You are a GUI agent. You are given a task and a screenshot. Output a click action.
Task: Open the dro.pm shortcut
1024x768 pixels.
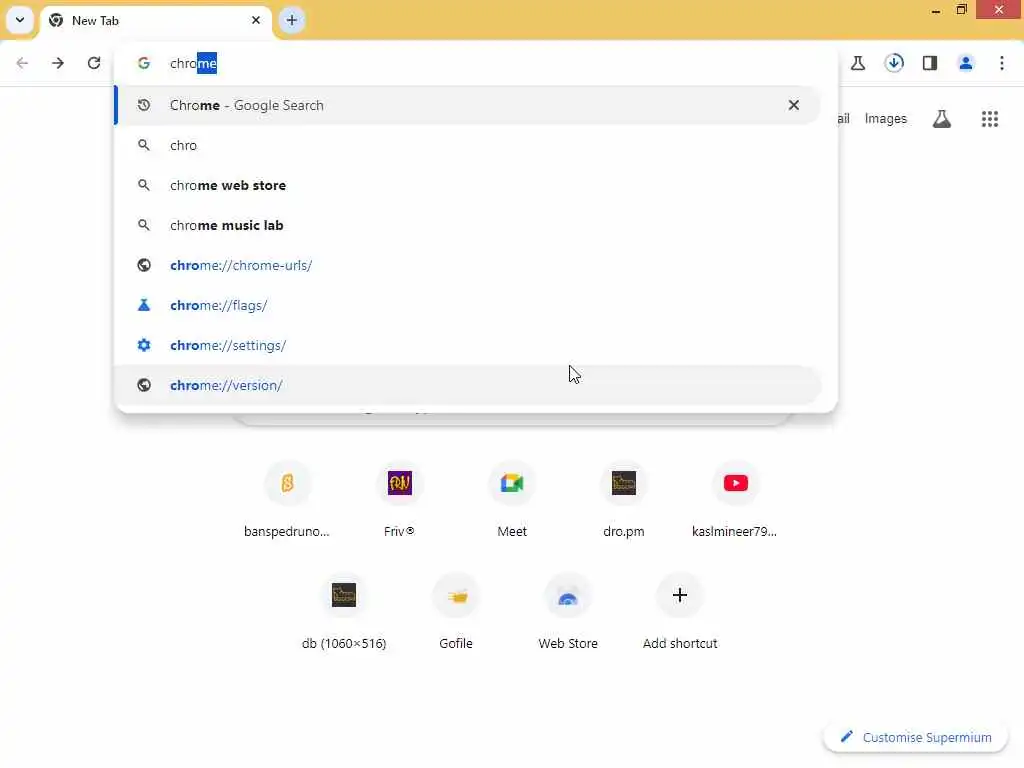tap(624, 500)
